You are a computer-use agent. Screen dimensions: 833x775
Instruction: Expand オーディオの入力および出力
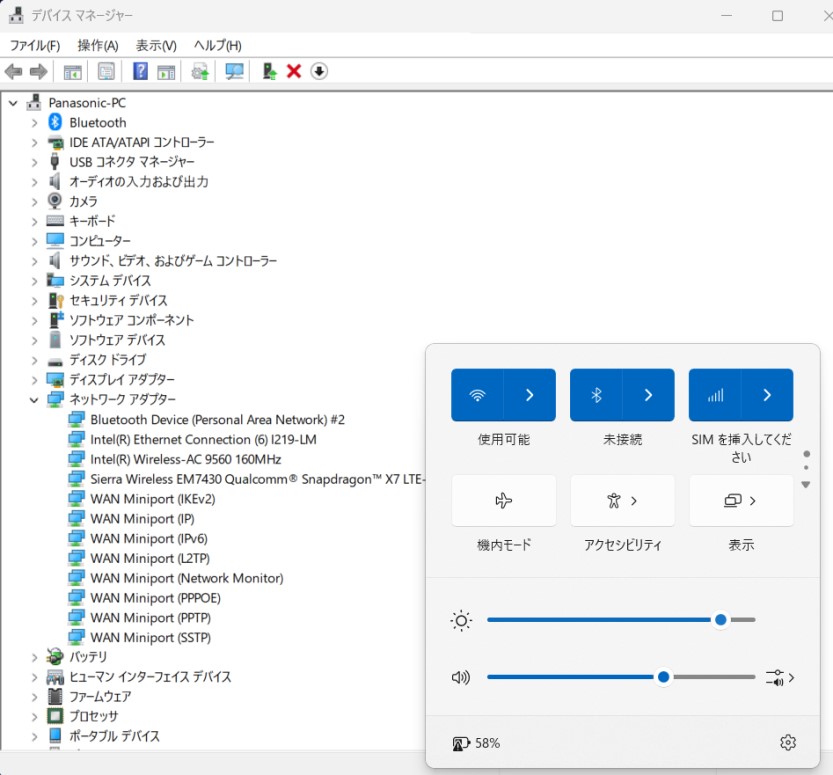pyautogui.click(x=35, y=182)
